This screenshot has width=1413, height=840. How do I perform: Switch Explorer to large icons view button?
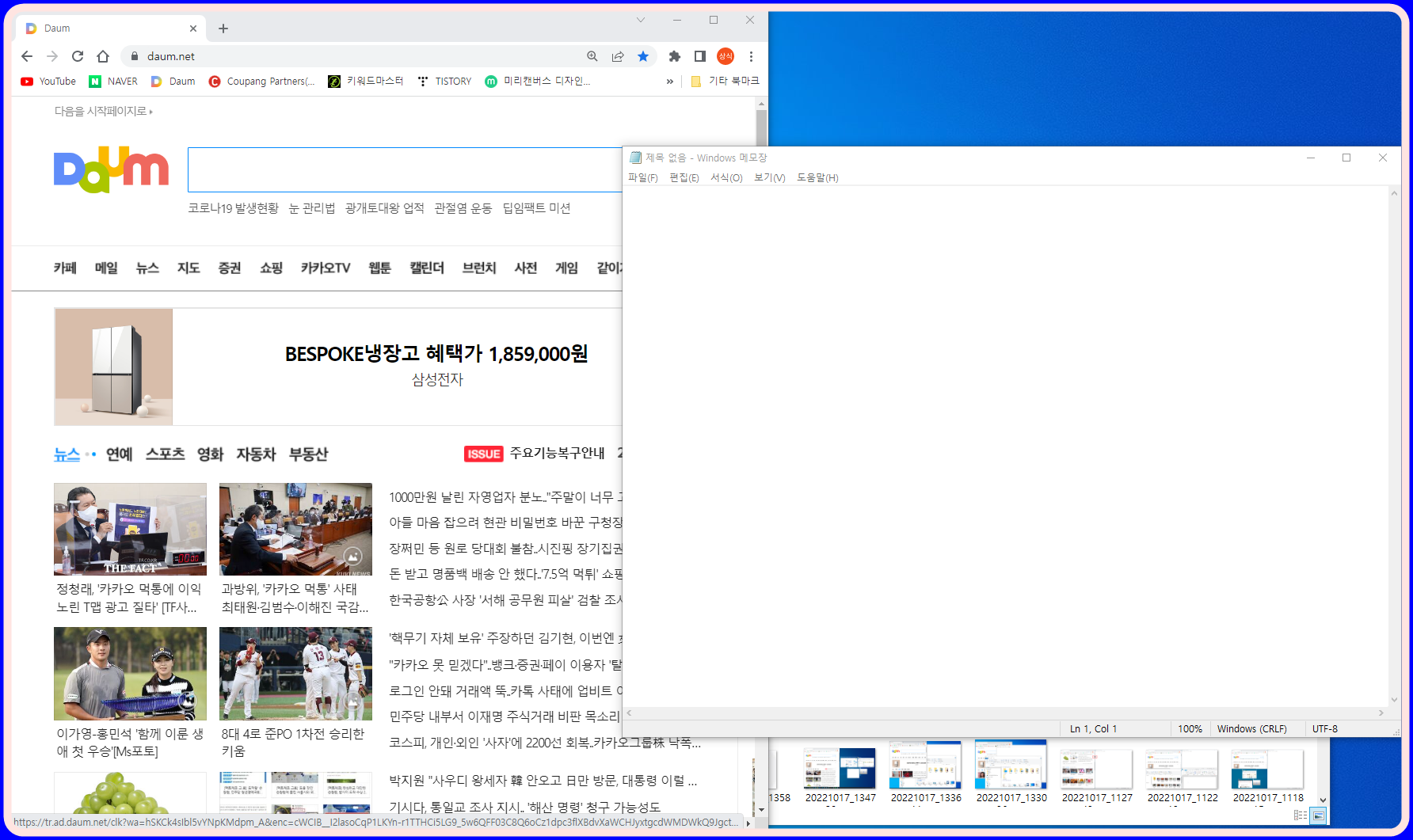pos(1318,815)
